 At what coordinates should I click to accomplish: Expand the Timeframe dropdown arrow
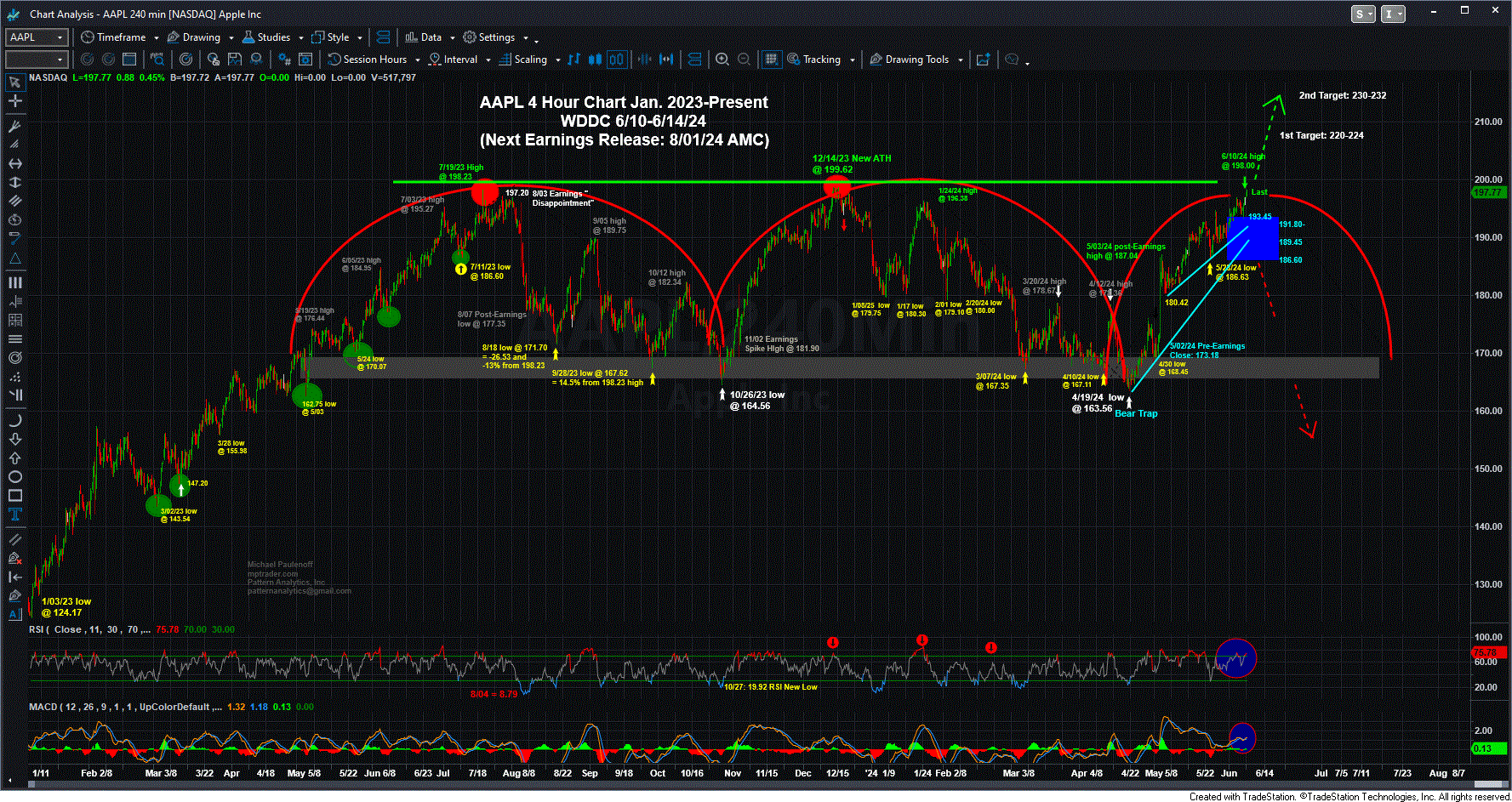[155, 37]
